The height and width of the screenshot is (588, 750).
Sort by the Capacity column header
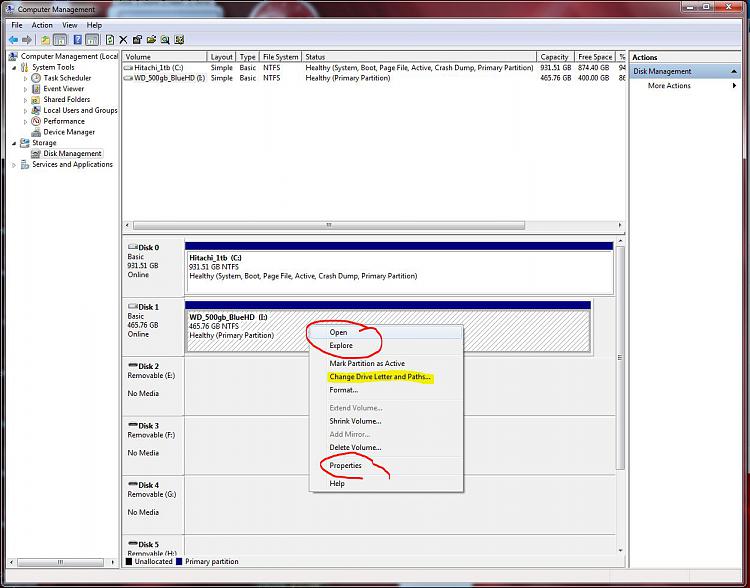point(555,56)
